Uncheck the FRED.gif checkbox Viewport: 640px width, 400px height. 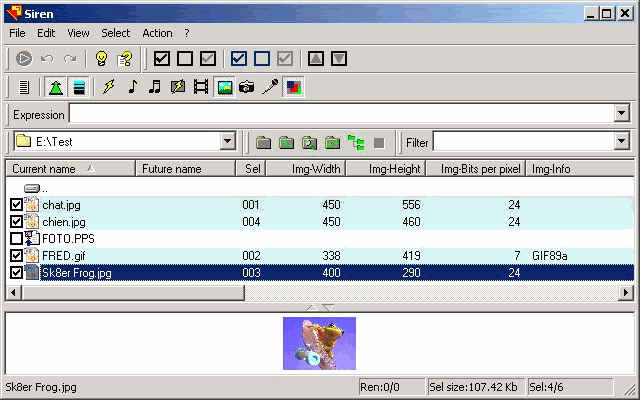point(16,256)
